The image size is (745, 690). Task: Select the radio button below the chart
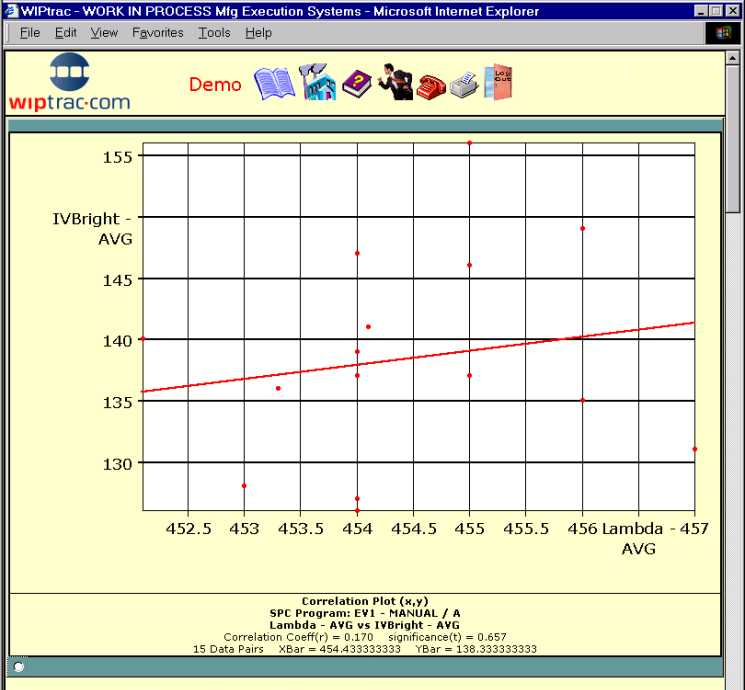tap(18, 666)
